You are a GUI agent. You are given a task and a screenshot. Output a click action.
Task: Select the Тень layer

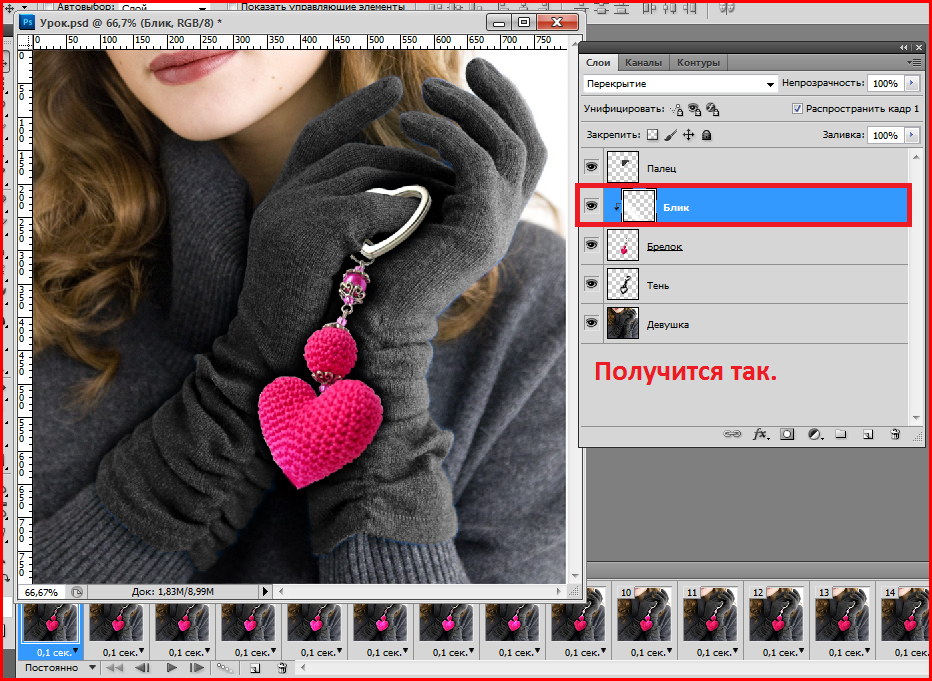(x=756, y=284)
